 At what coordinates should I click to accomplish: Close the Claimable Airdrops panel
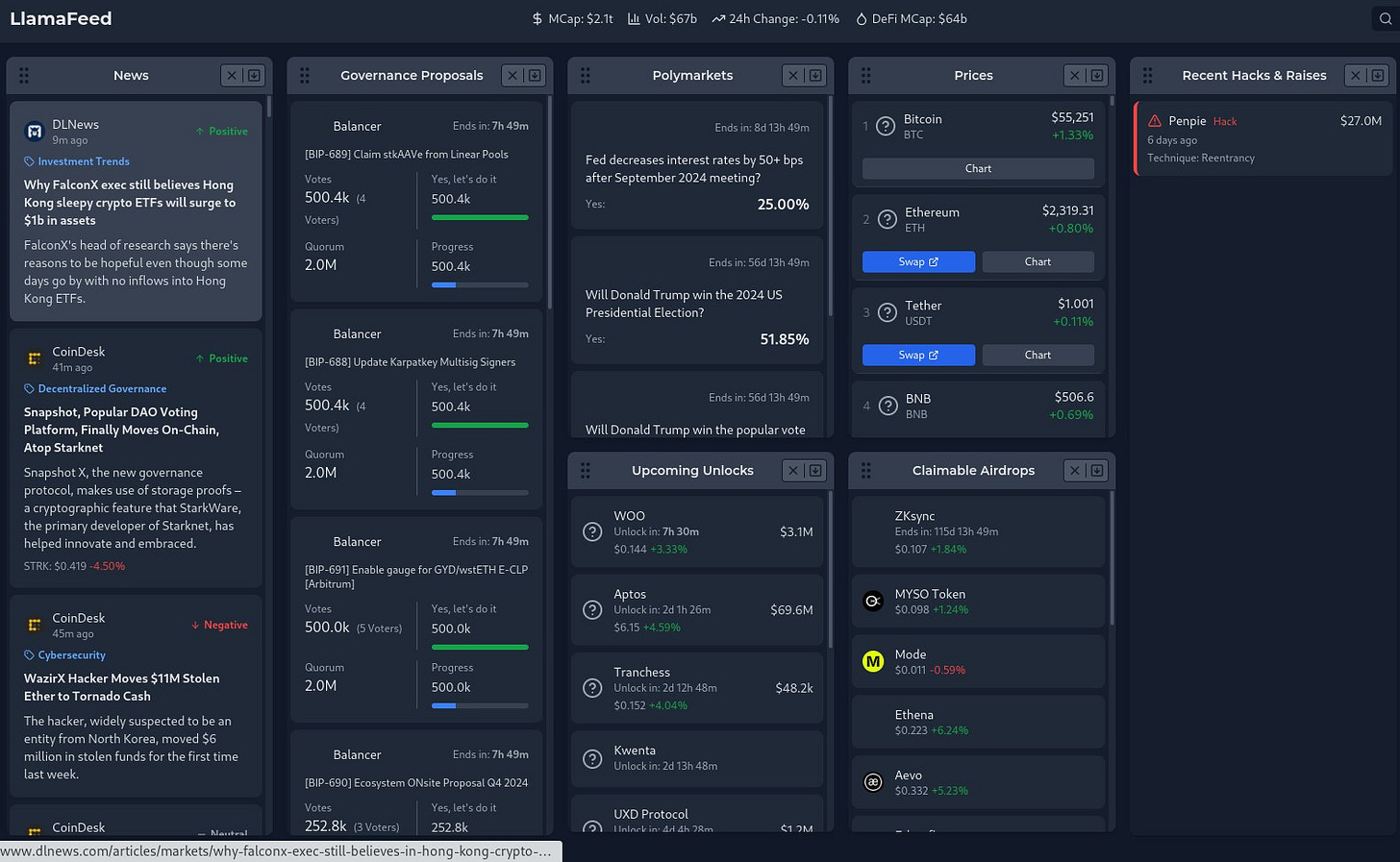click(x=1074, y=470)
